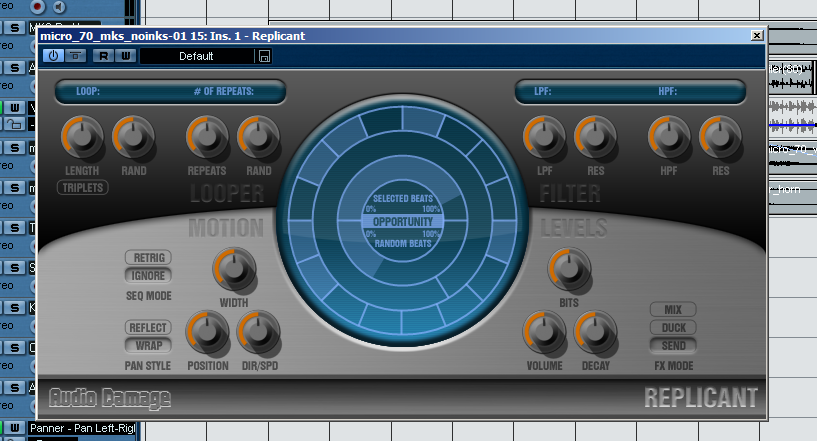This screenshot has height=441, width=817.
Task: Adjust the HPF cutoff knob
Action: (x=669, y=137)
